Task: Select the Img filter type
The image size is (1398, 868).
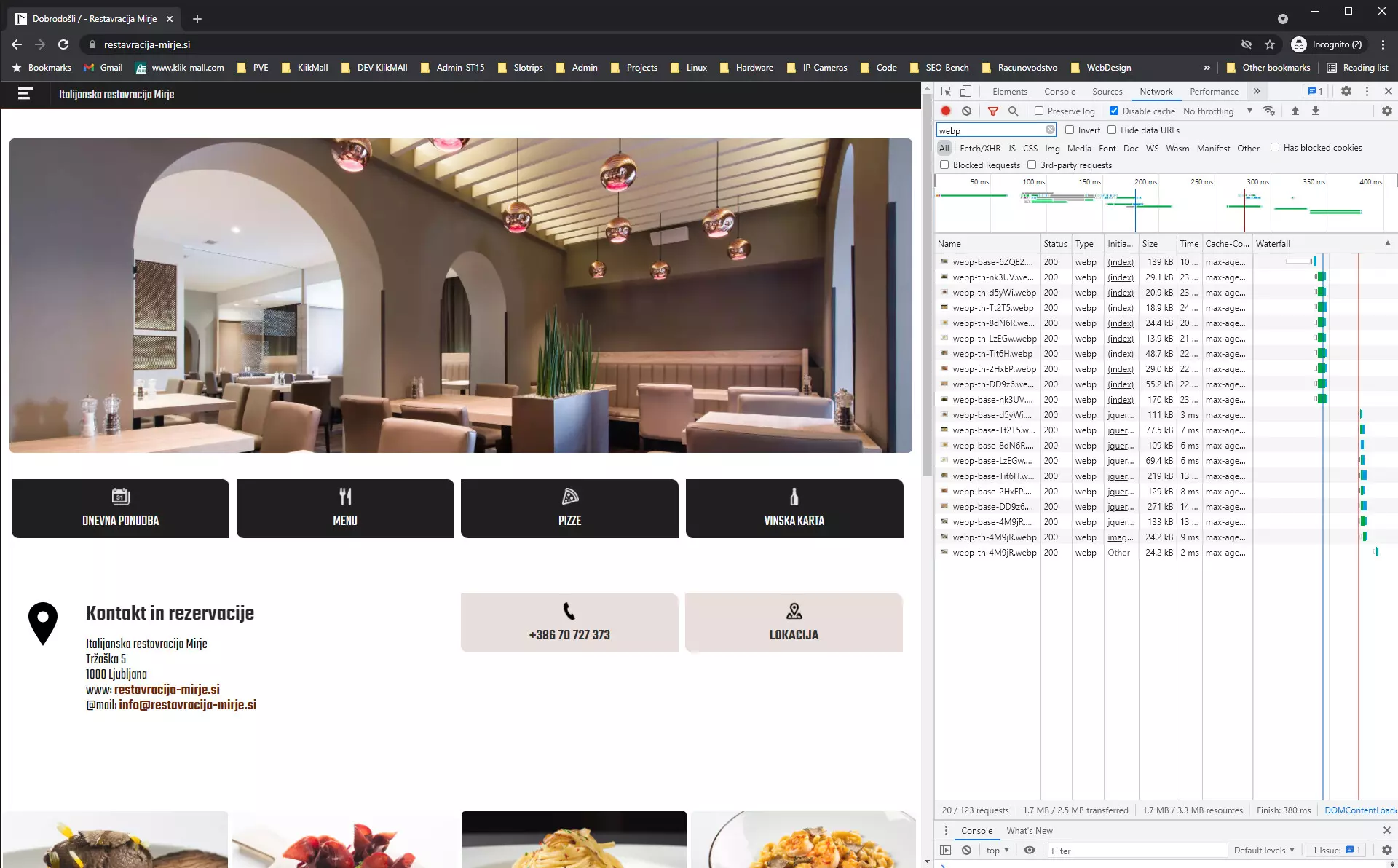Action: [1052, 149]
